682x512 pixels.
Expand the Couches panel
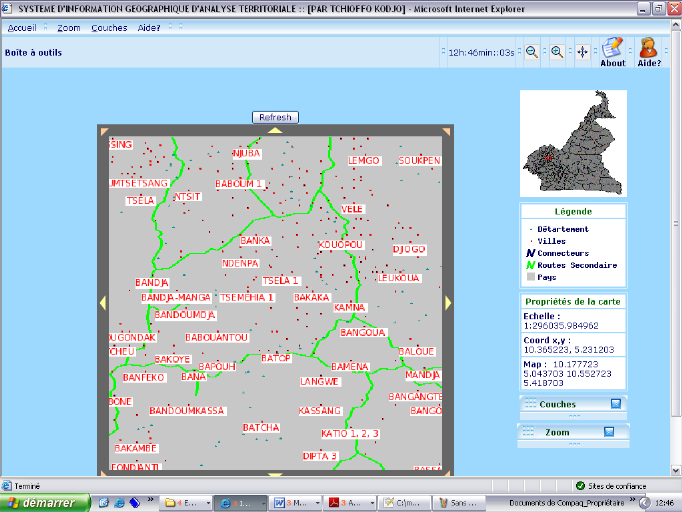[615, 404]
